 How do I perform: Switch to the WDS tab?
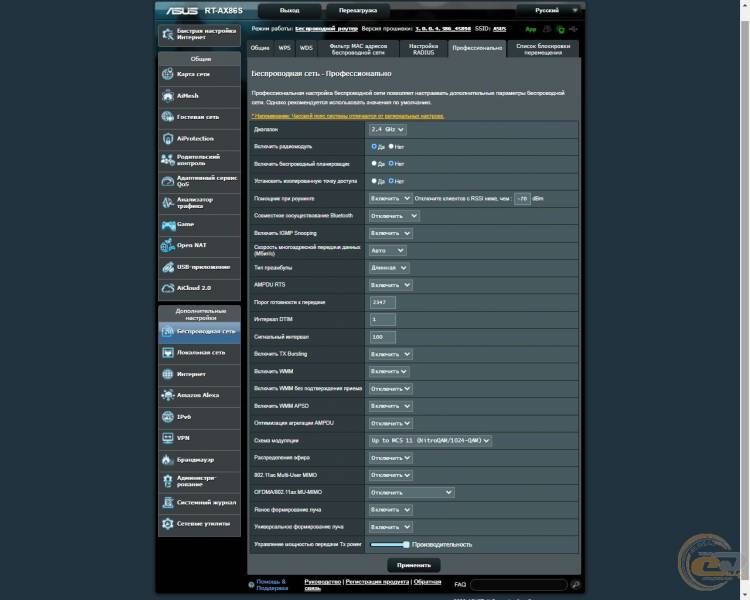pos(306,48)
